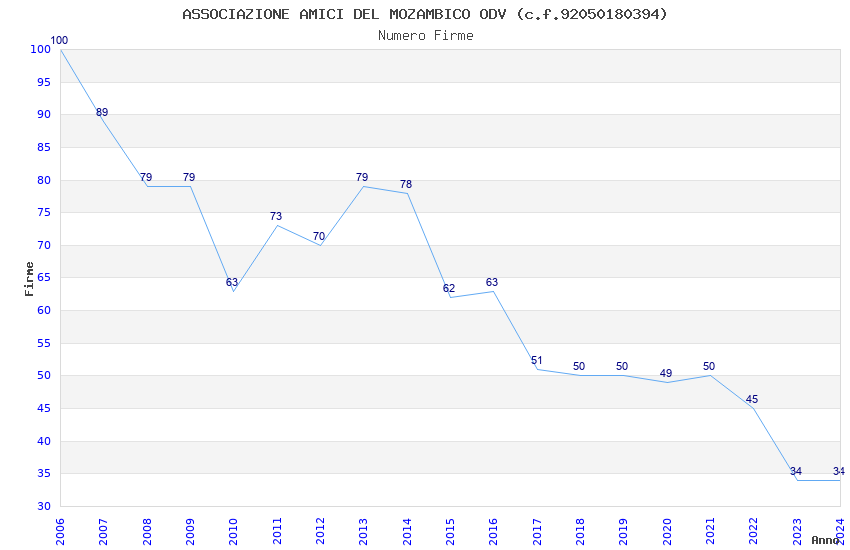850x550 pixels.
Task: Select data point label 45 for 2022
Action: [x=752, y=399]
